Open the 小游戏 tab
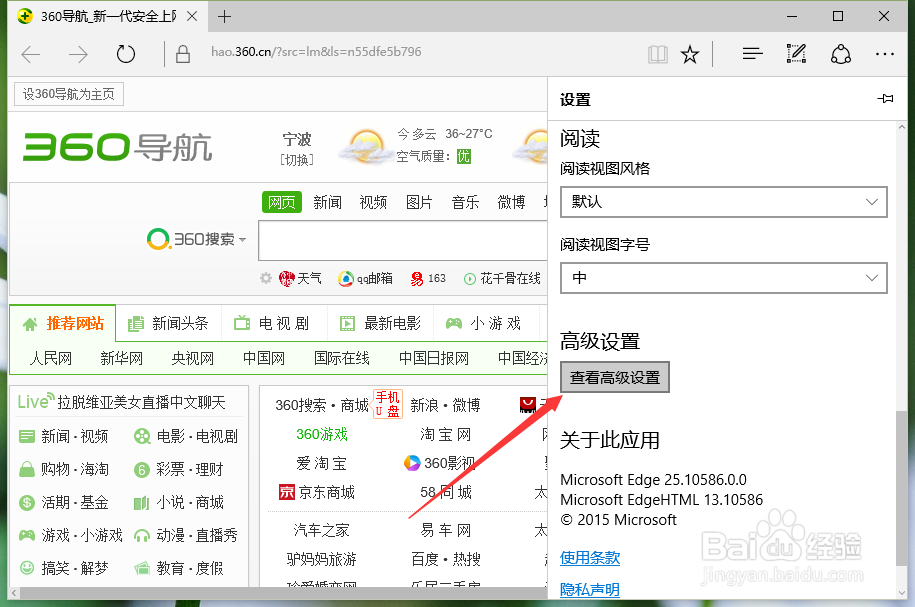 [x=484, y=323]
